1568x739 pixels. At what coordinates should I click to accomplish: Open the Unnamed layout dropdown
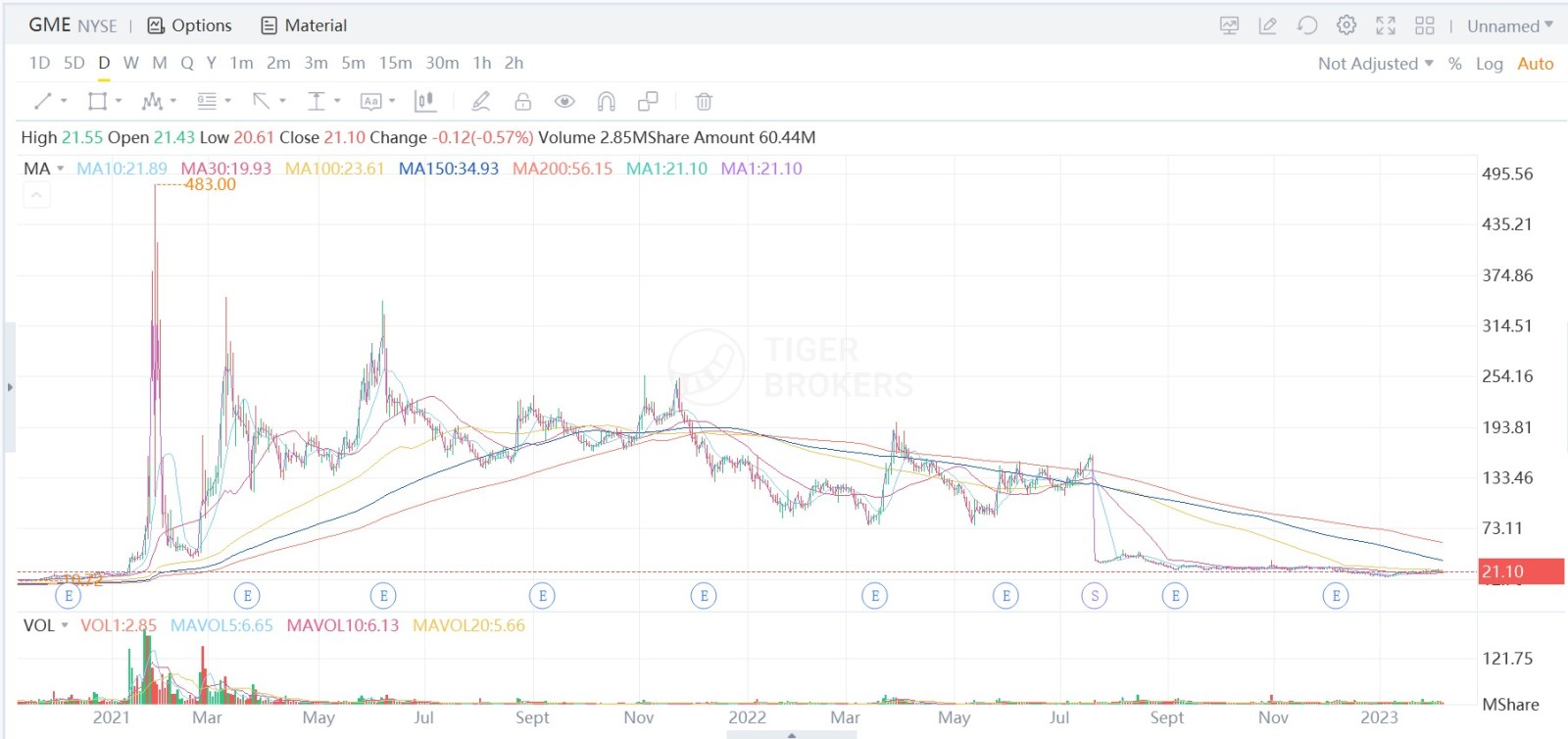point(1510,26)
